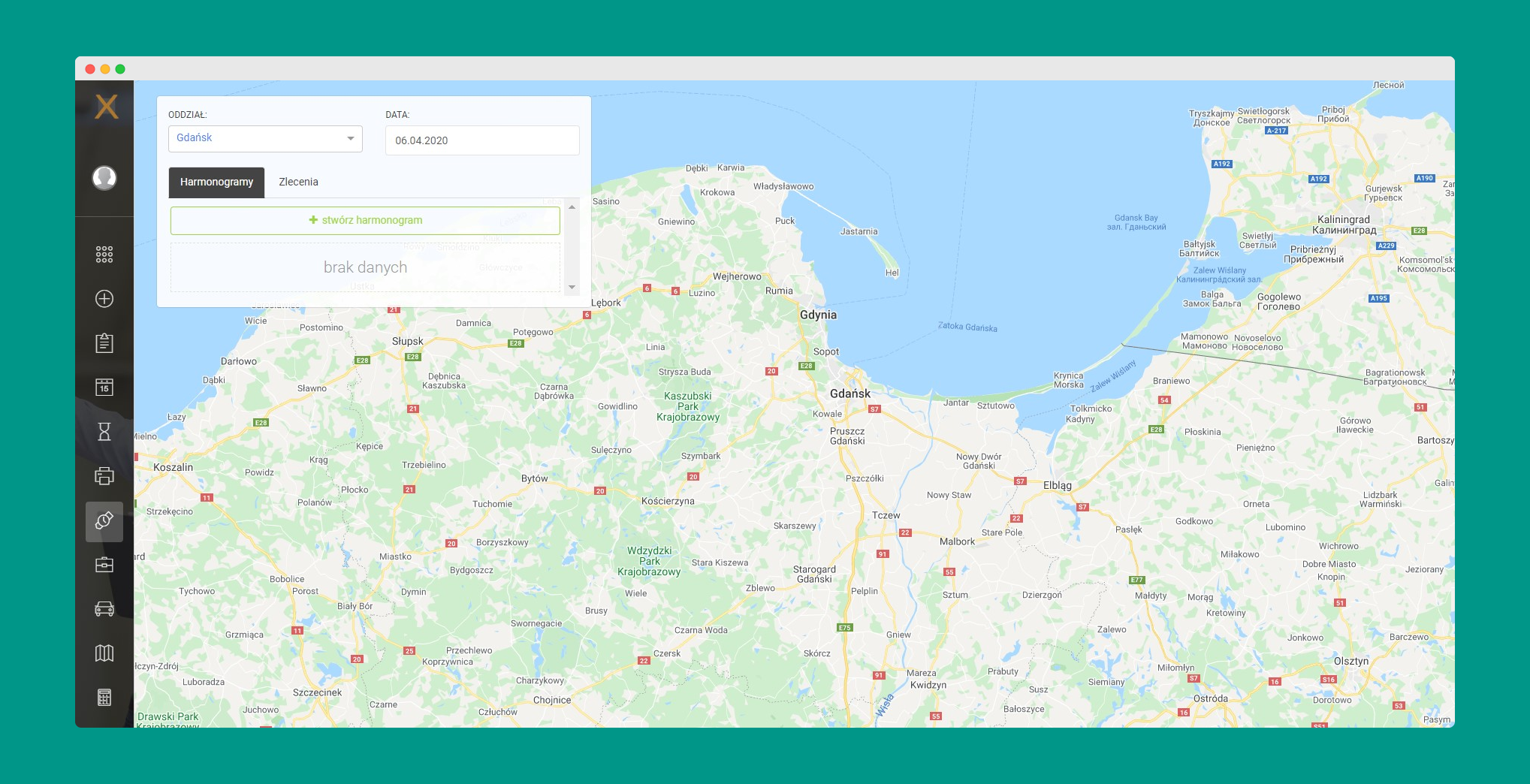Click the printer icon in sidebar
1530x784 pixels.
104,476
